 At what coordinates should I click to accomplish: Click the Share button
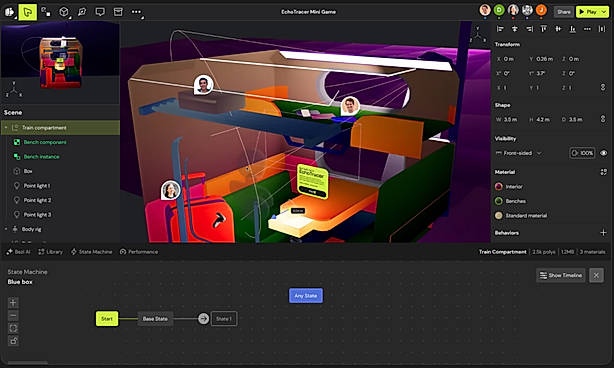pos(563,12)
